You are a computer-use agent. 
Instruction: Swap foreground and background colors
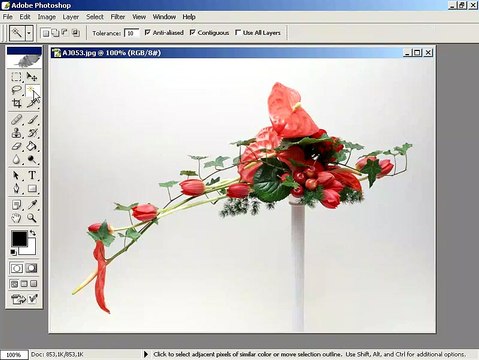pyautogui.click(x=33, y=232)
